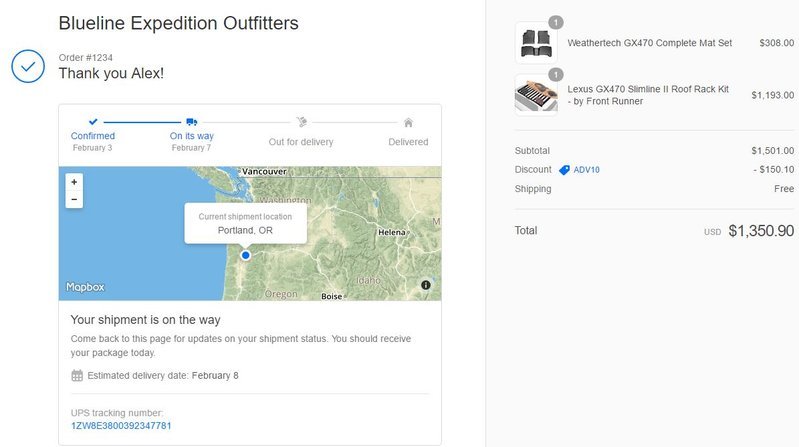
Task: Click the Confirmed checkmark step icon
Action: coord(93,122)
